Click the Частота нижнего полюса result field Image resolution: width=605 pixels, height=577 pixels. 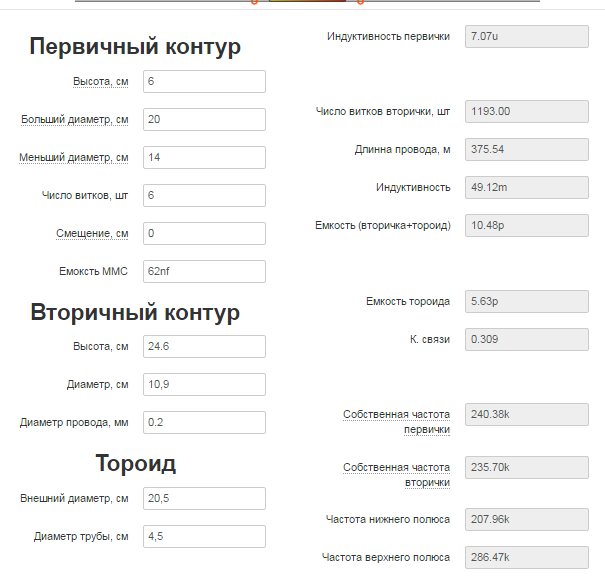click(x=526, y=519)
